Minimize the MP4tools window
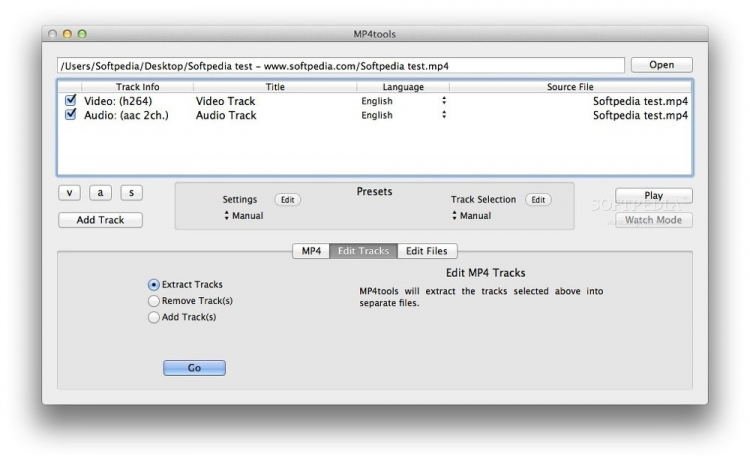Screen dimensions: 750x463 point(67,34)
